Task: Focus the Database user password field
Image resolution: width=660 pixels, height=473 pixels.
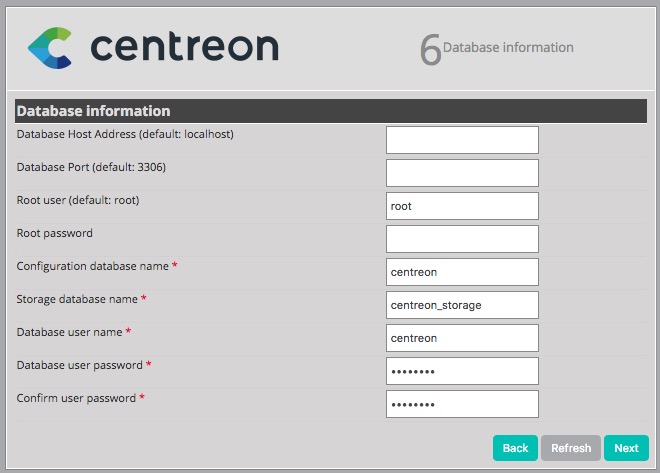Action: coord(462,371)
